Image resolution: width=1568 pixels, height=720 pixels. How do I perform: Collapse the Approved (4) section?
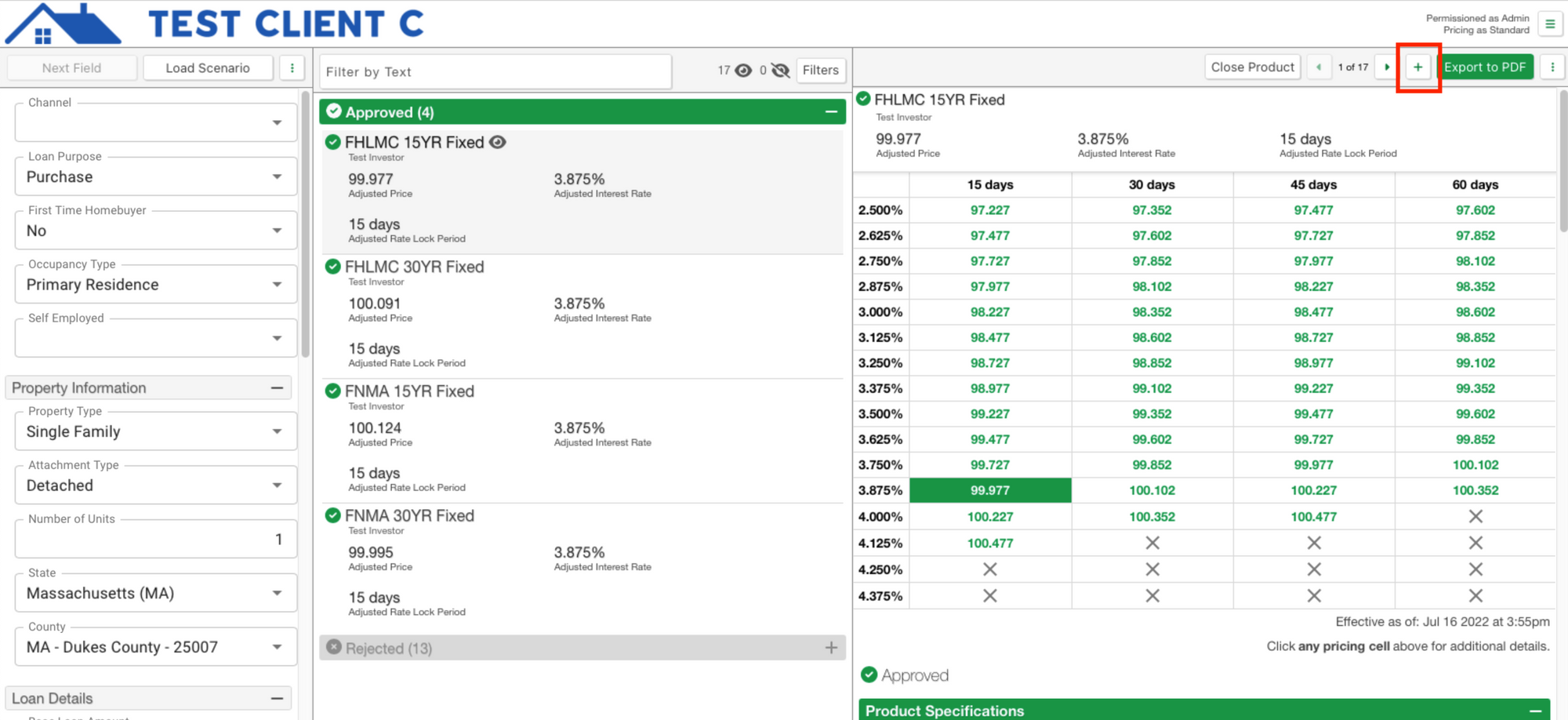tap(831, 112)
